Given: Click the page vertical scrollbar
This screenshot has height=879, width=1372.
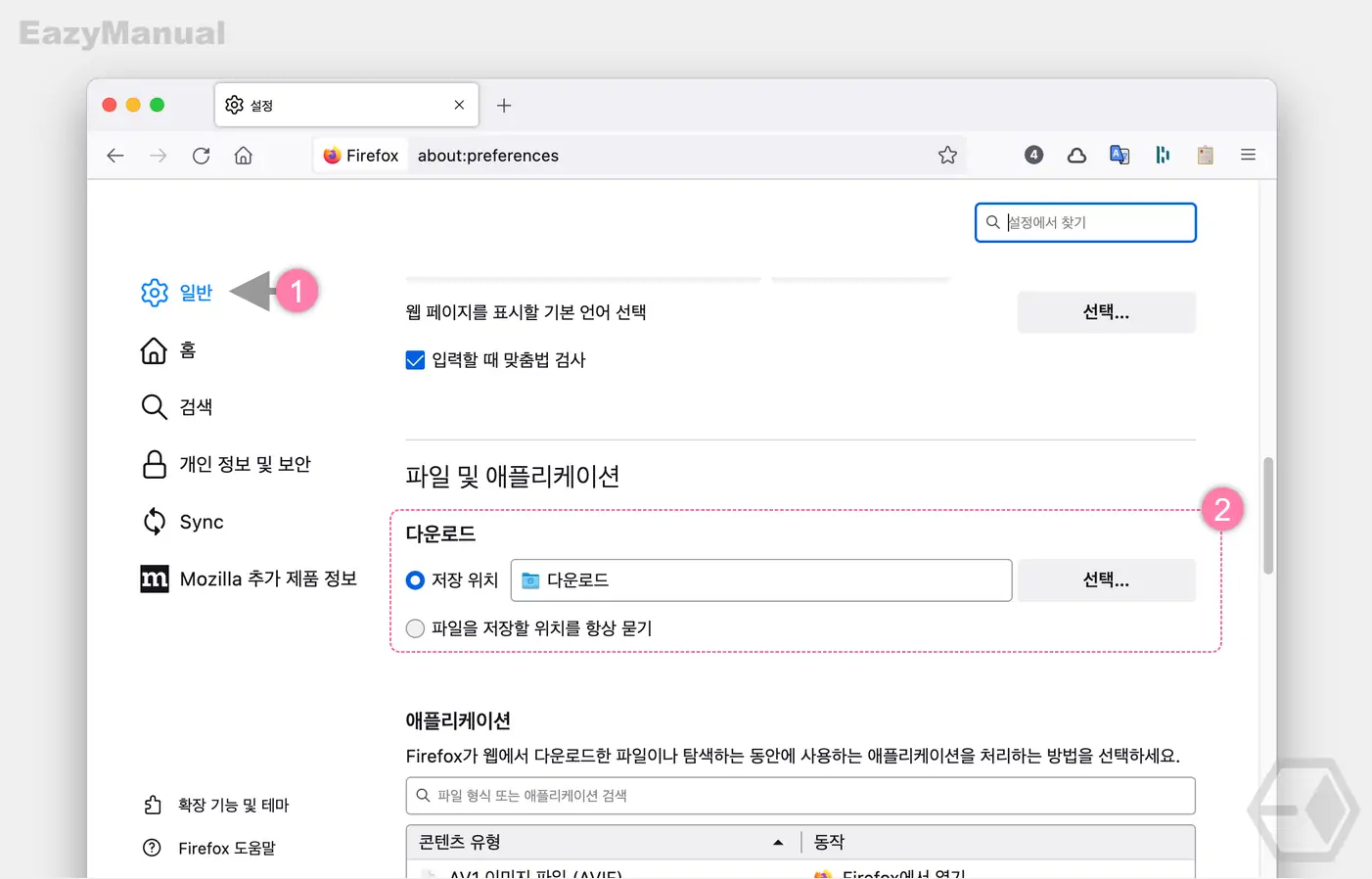Looking at the screenshot, I should tap(1268, 516).
